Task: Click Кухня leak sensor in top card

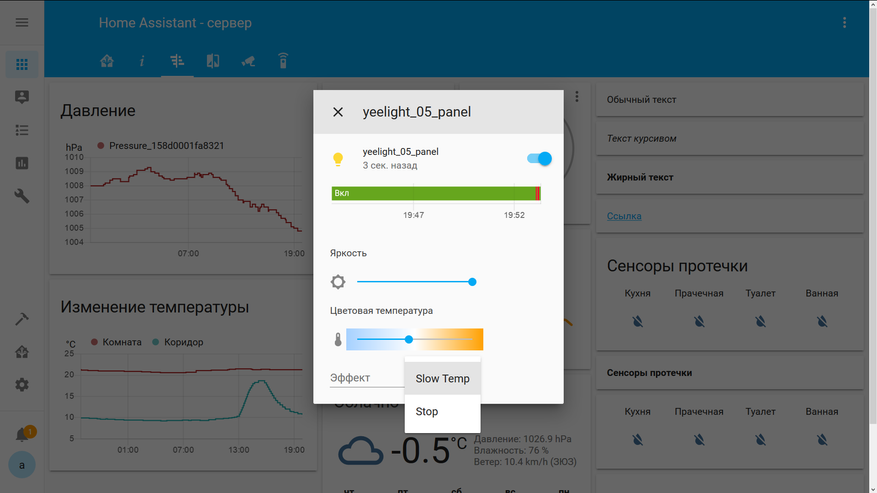Action: (638, 321)
